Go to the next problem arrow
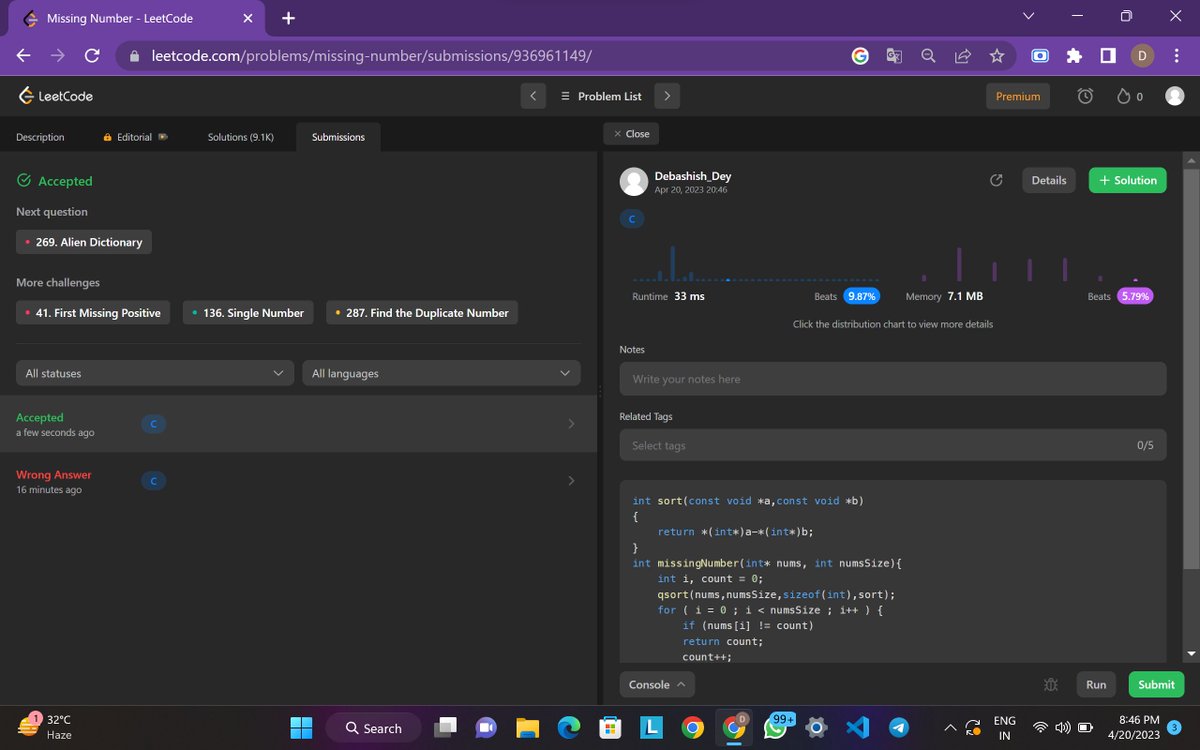The width and height of the screenshot is (1200, 750). (x=667, y=96)
